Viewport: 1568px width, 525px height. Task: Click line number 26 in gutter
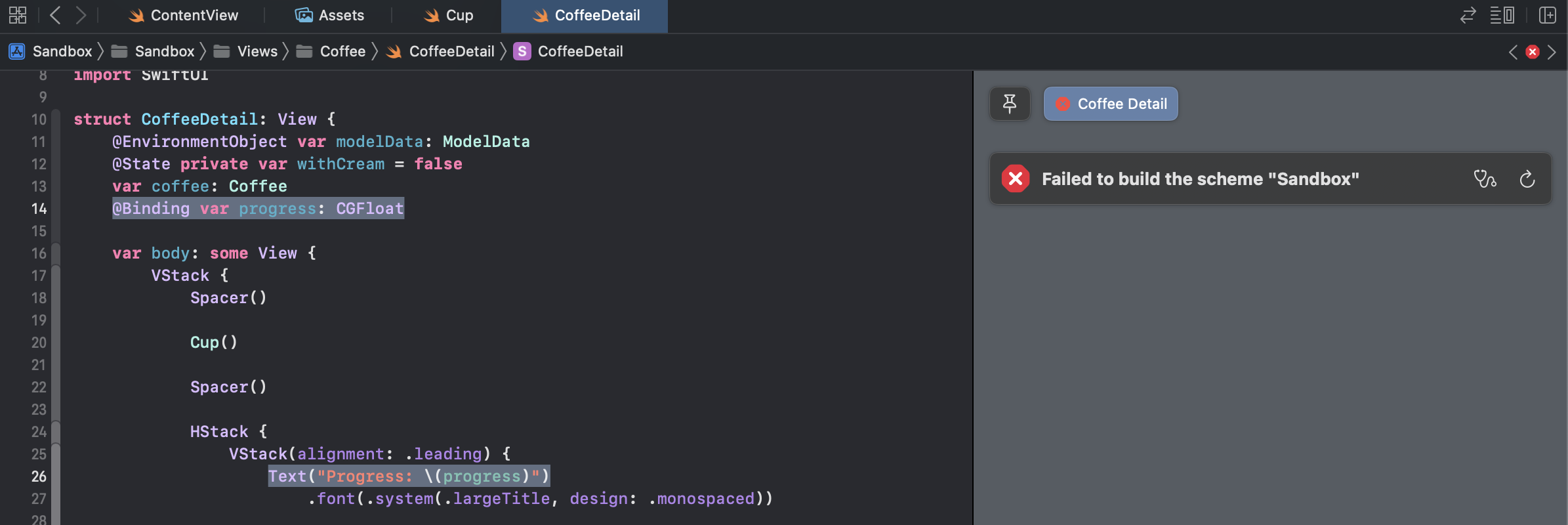pos(39,476)
